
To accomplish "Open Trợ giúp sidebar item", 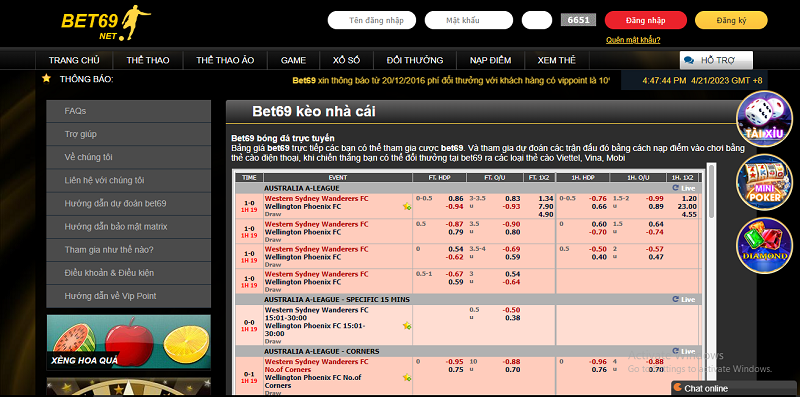I will tap(129, 134).
